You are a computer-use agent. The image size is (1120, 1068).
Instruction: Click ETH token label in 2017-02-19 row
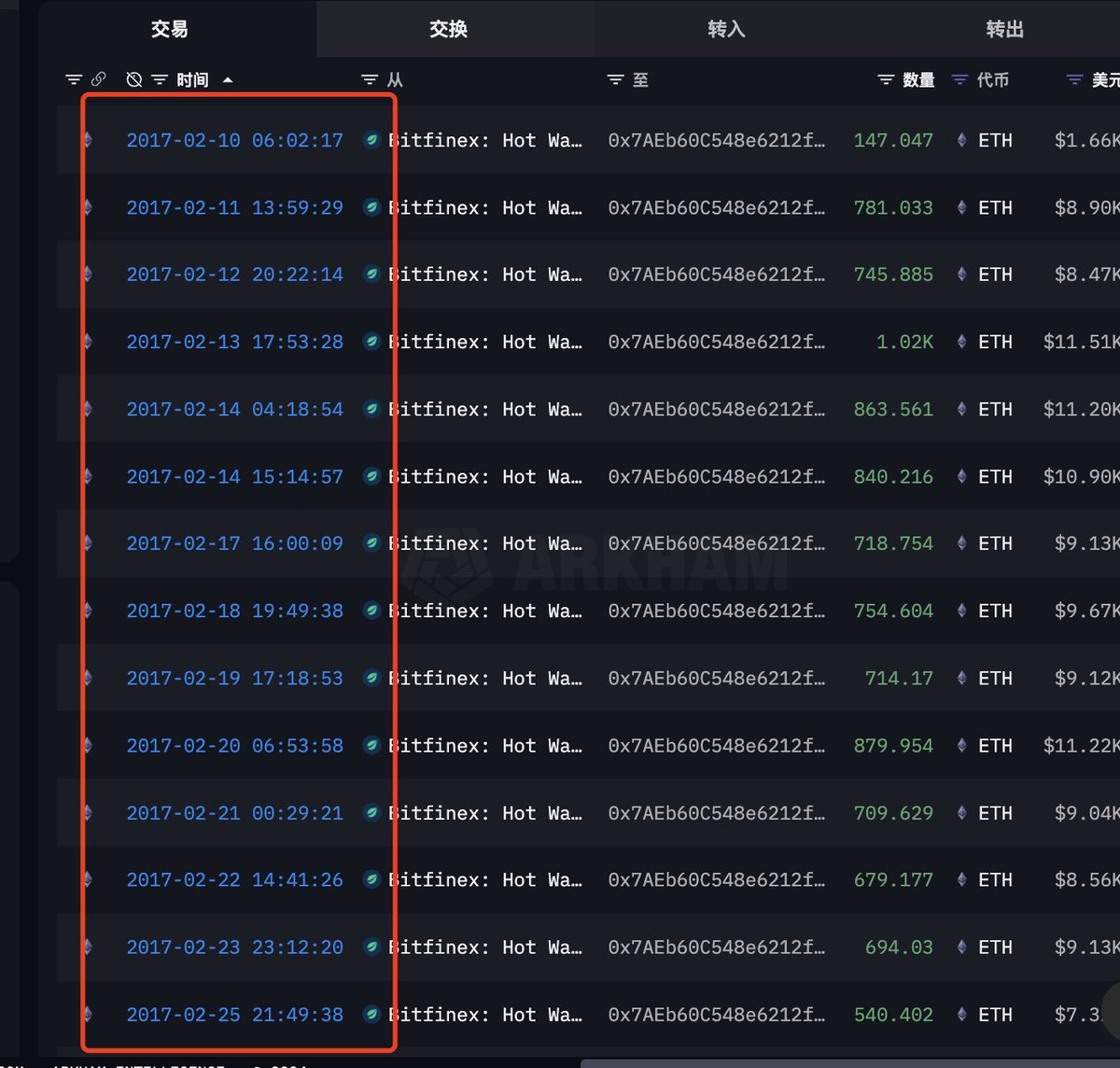coord(995,678)
